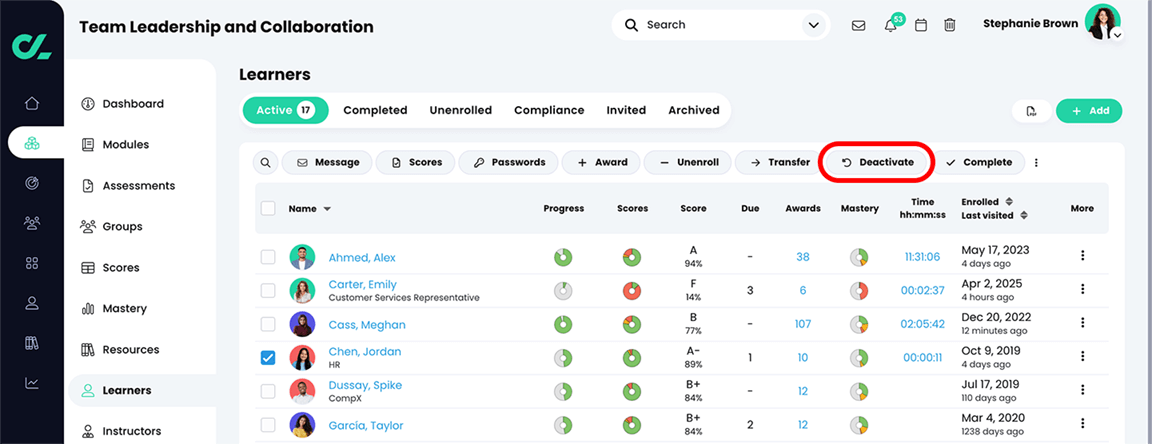Open More menu for Cass, Meghan

point(1082,323)
